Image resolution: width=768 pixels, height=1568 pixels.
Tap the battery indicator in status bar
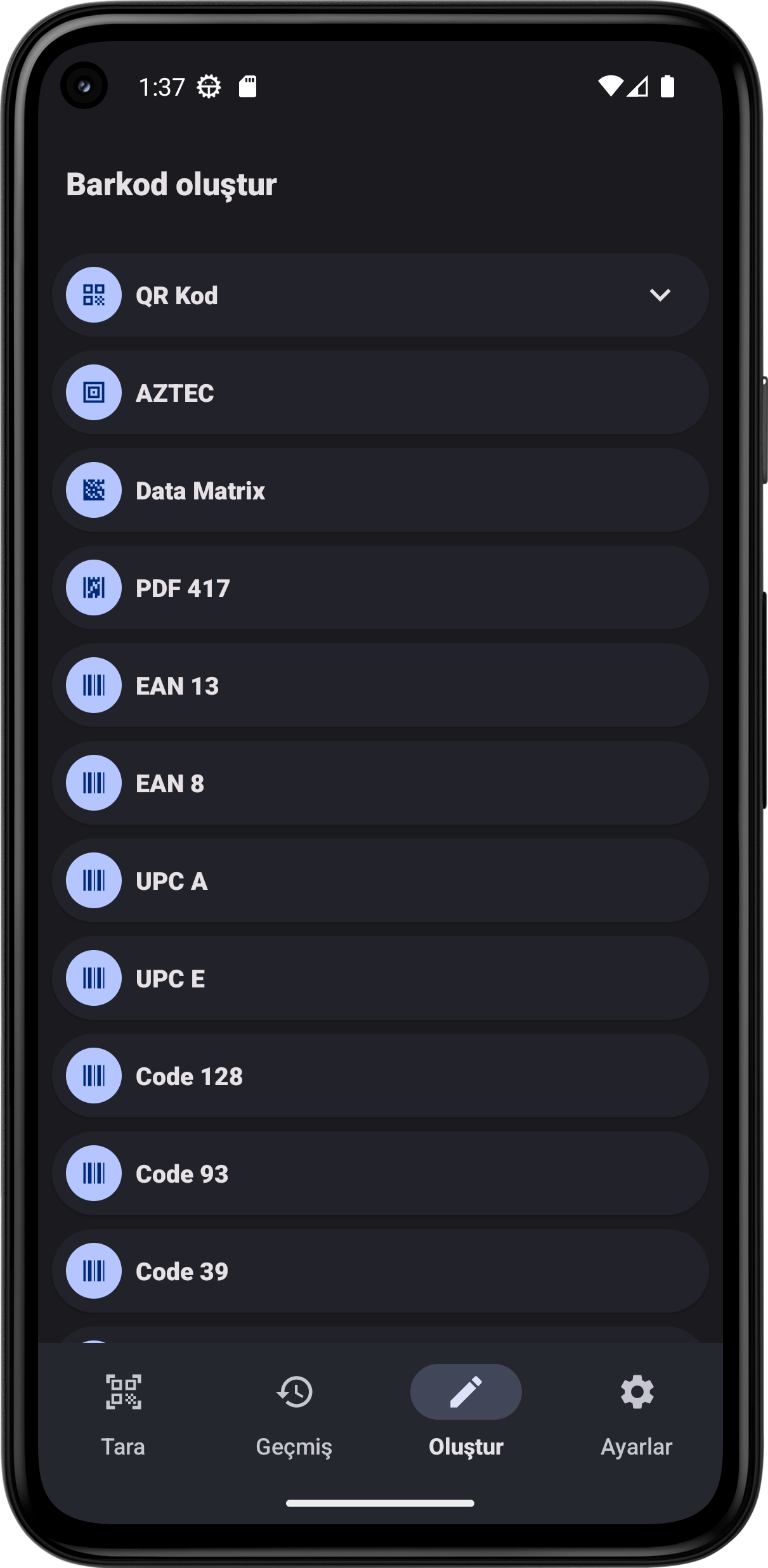667,86
